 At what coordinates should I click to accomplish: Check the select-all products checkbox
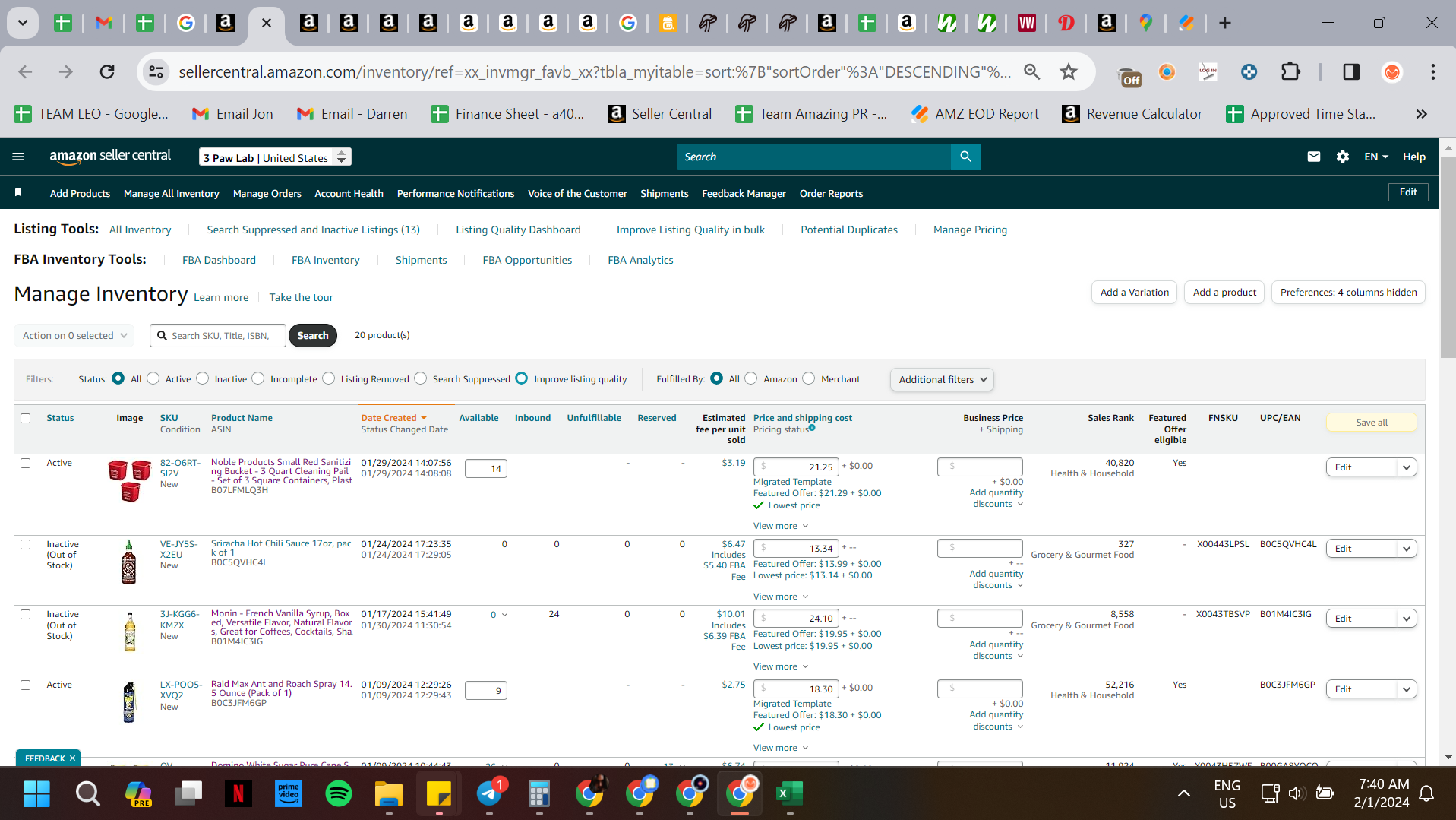point(26,418)
